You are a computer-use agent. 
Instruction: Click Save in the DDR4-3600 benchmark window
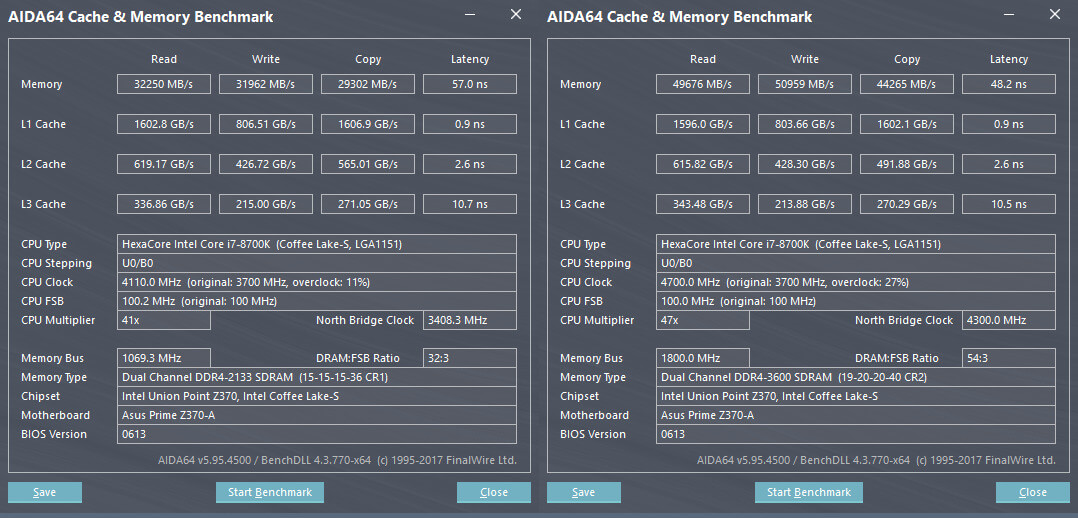coord(584,492)
